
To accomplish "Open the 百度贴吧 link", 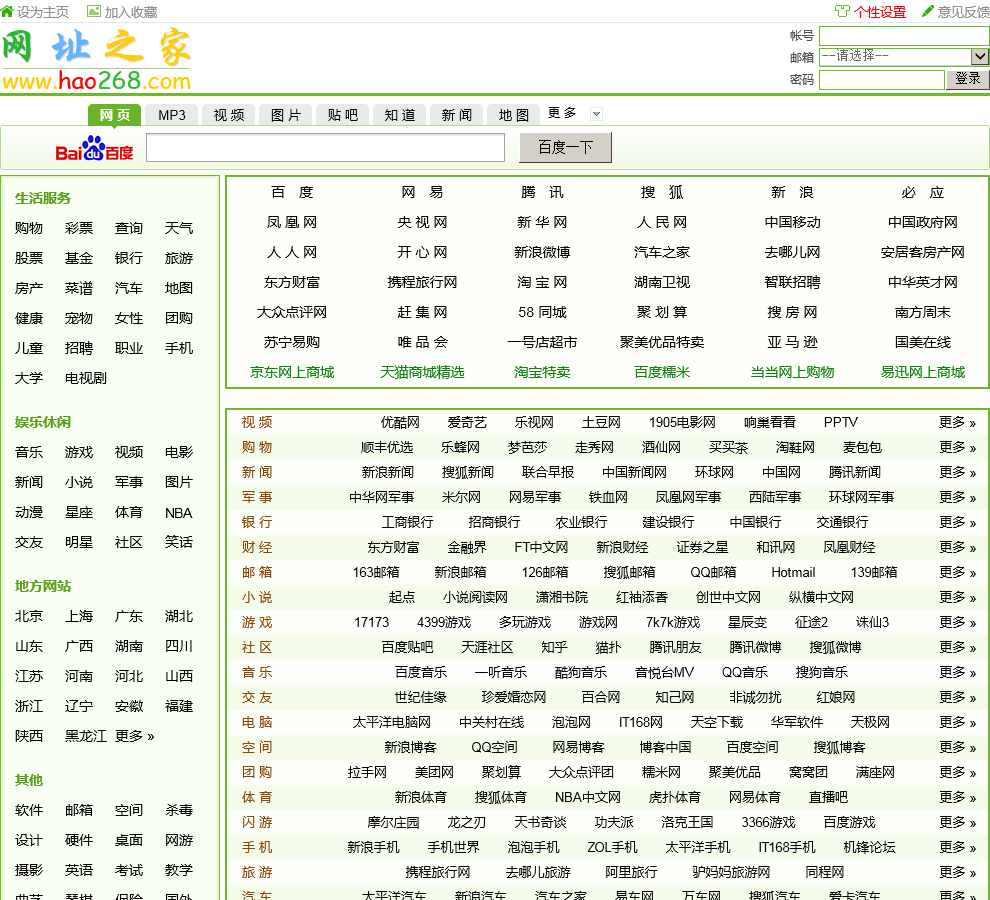I will 407,647.
